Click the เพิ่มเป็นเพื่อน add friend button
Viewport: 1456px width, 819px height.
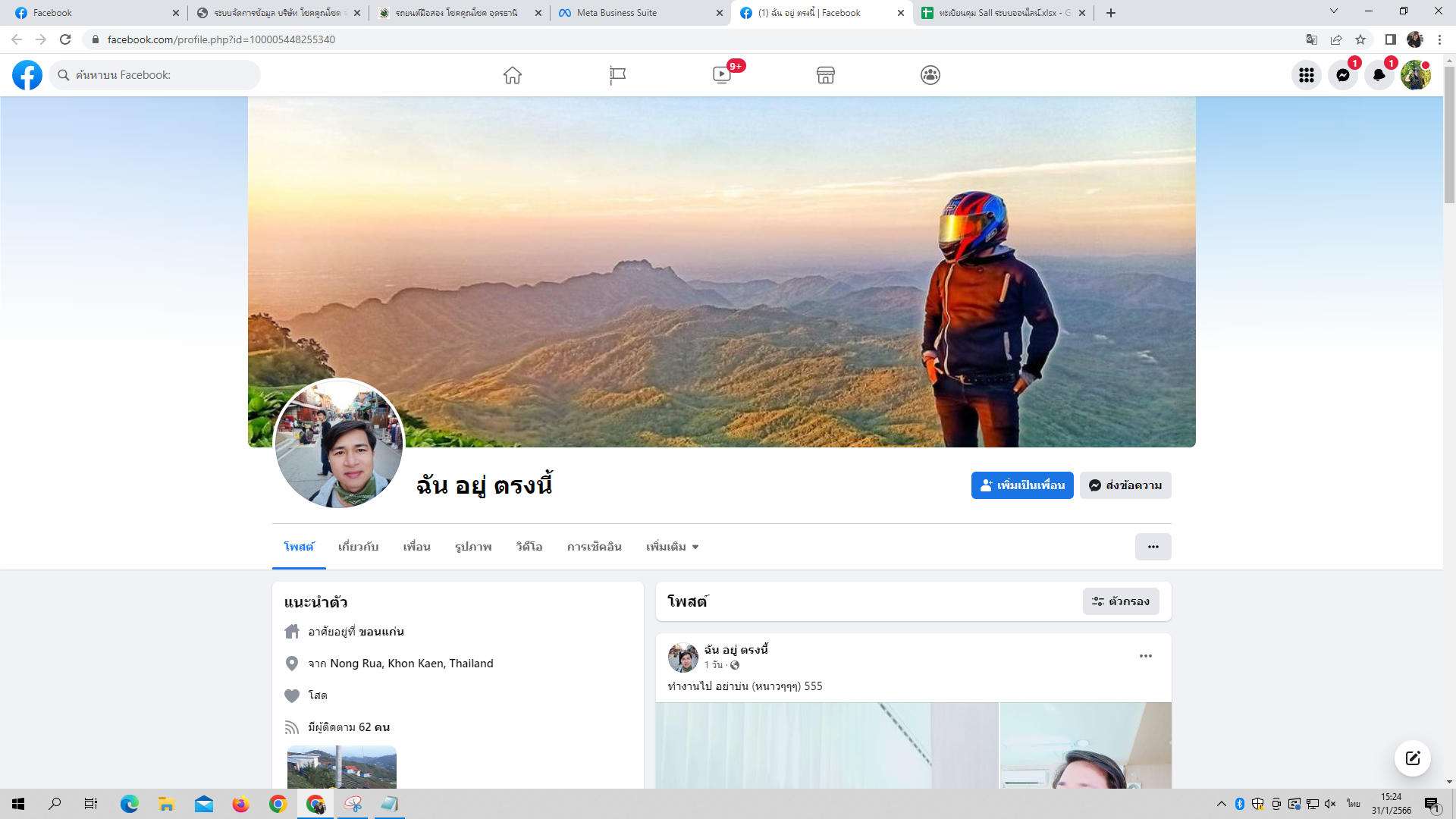click(x=1022, y=485)
